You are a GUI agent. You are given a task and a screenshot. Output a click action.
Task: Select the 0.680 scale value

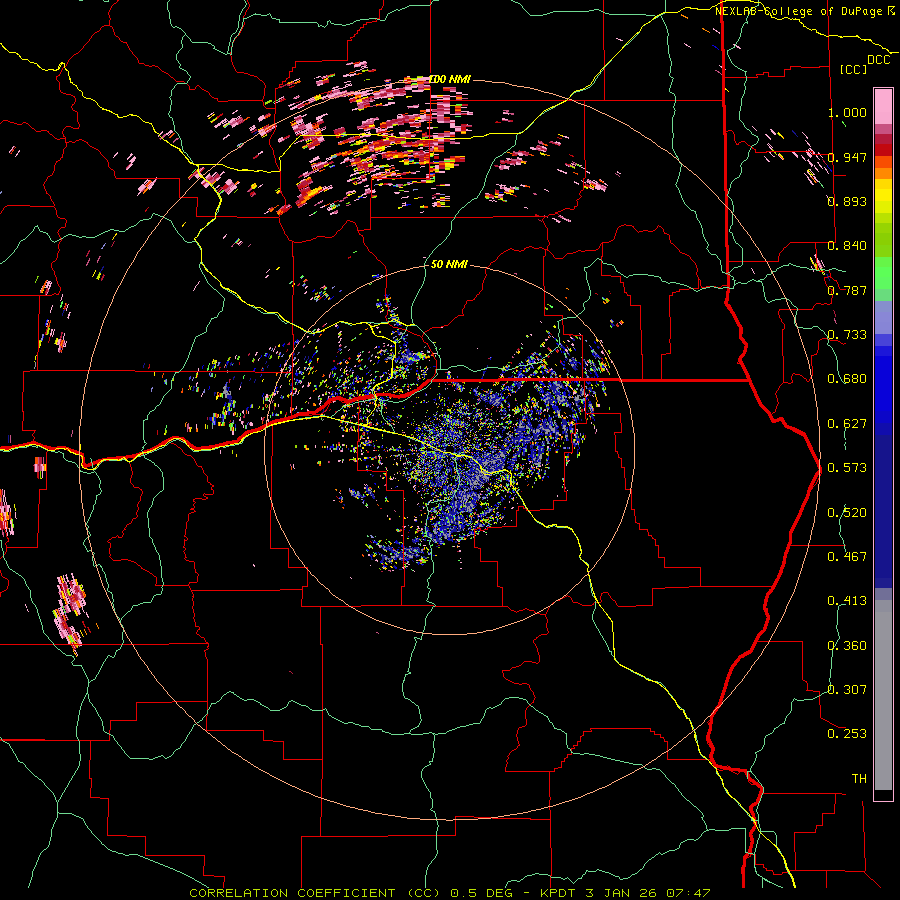point(847,379)
